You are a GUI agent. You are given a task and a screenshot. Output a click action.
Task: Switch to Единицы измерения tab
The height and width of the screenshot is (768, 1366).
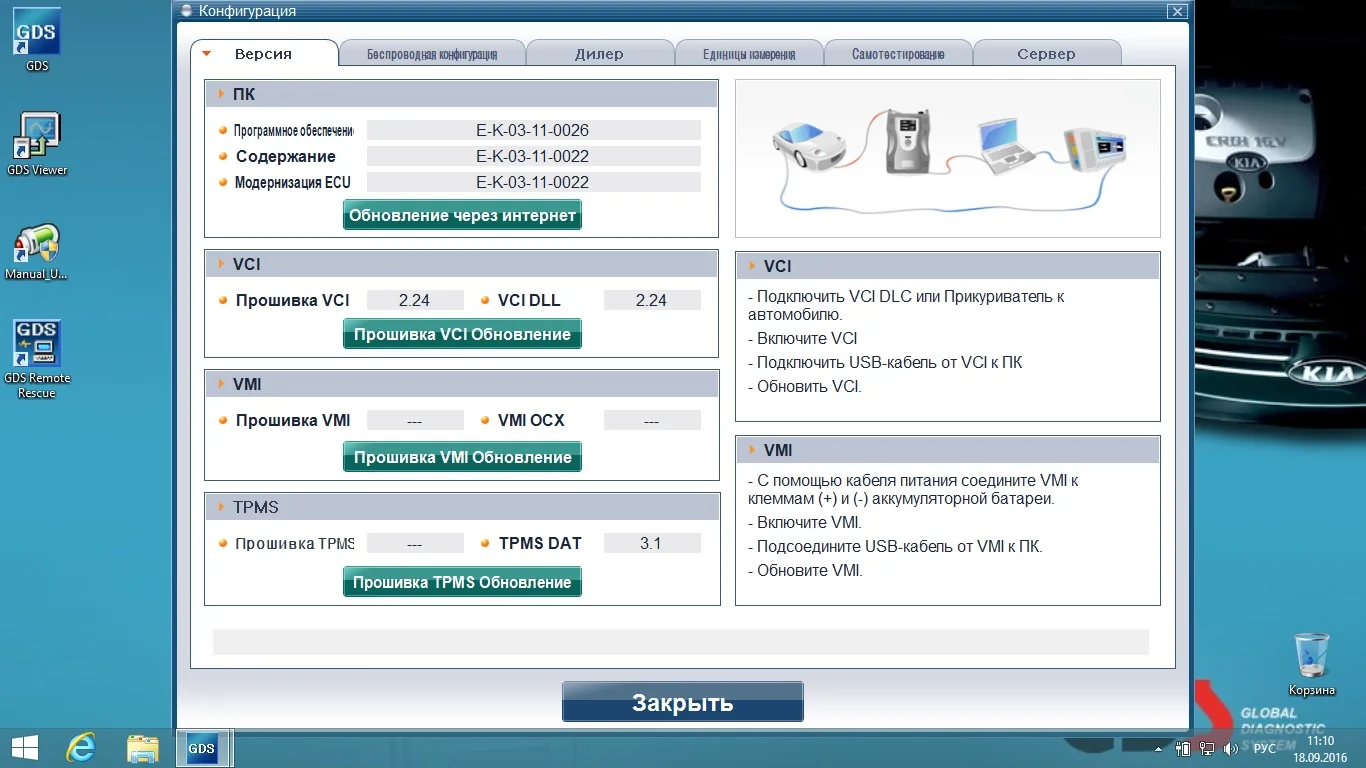click(x=749, y=54)
